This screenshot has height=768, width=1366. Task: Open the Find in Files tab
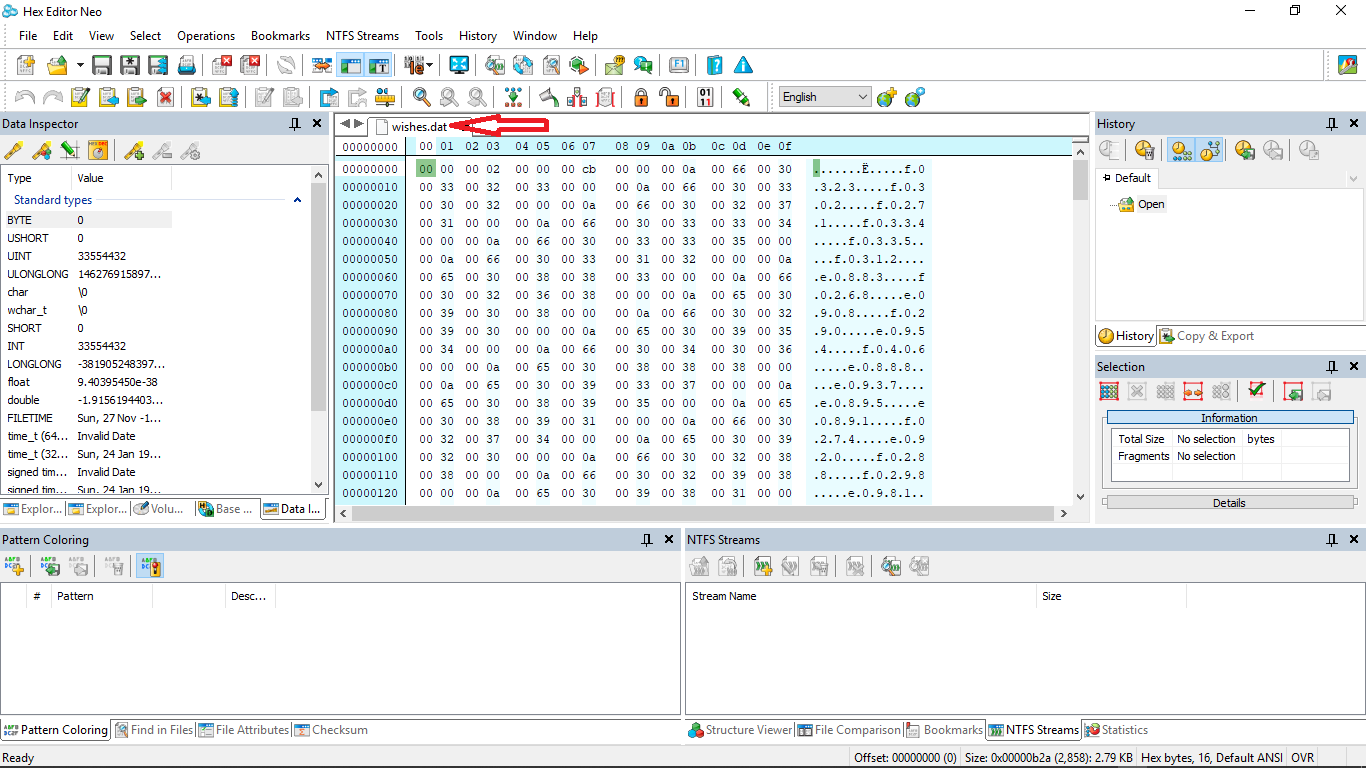pyautogui.click(x=154, y=730)
